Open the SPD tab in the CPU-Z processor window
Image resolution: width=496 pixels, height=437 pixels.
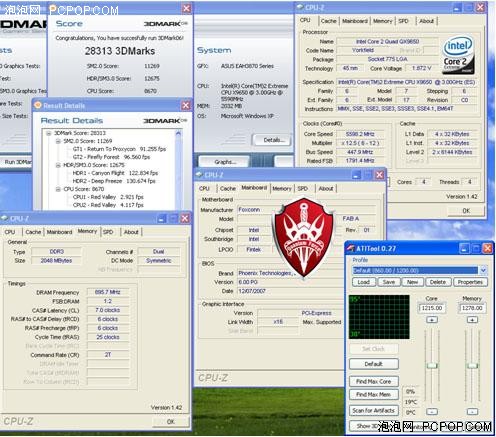[403, 21]
